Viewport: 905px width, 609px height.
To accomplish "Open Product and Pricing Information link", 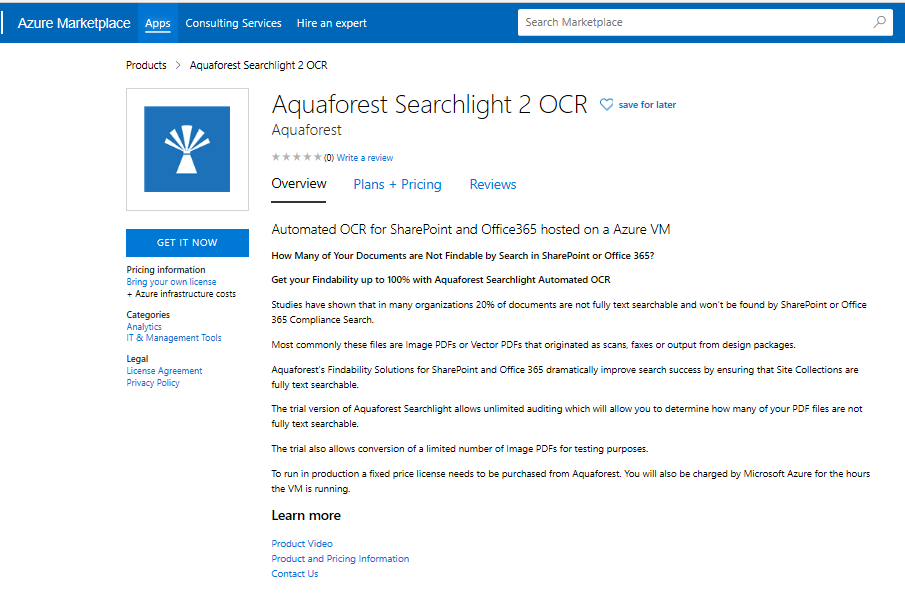I will pos(340,559).
